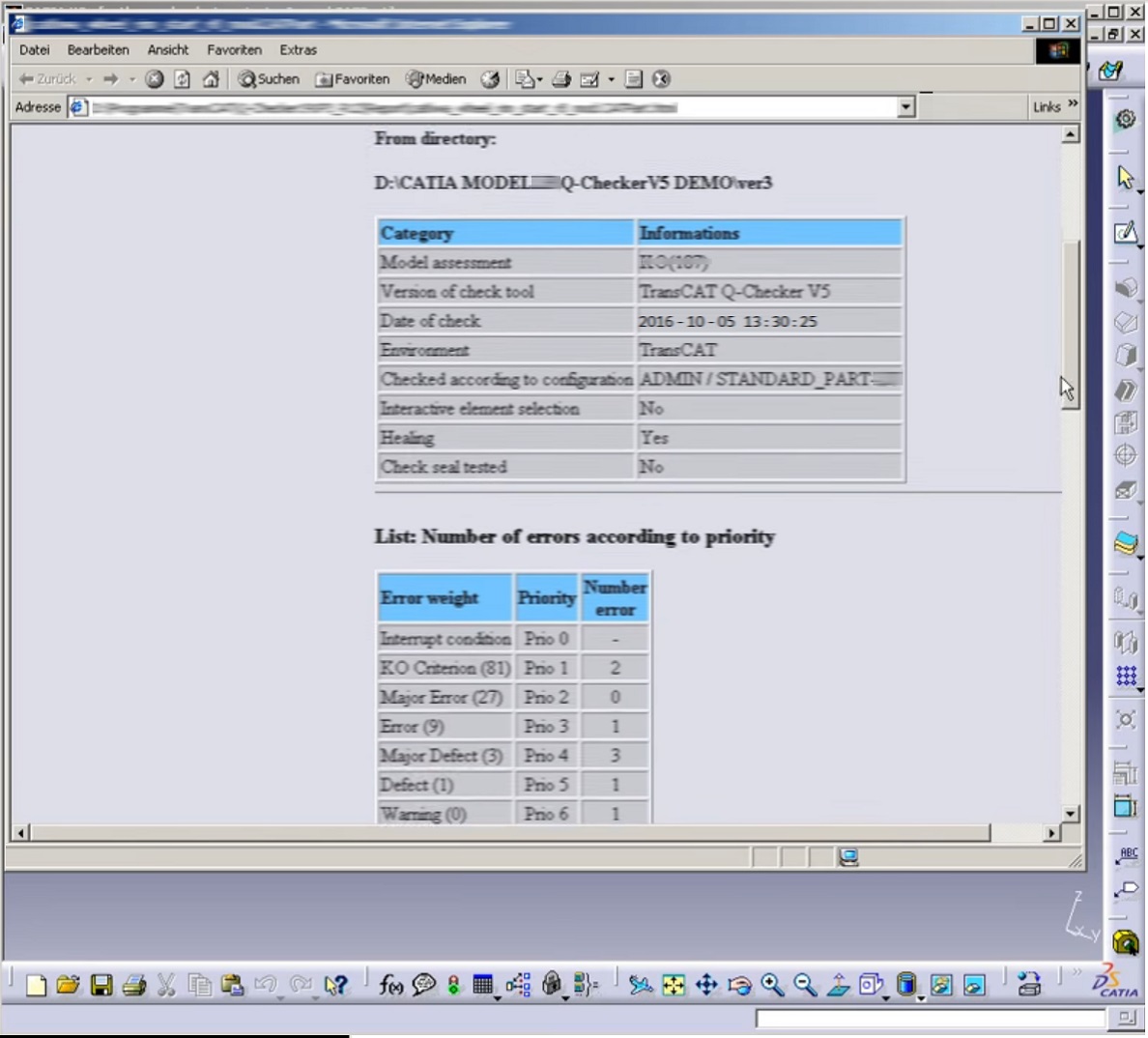Click the What's This help cursor icon
Screen dimensions: 1148x1038
coord(336,985)
